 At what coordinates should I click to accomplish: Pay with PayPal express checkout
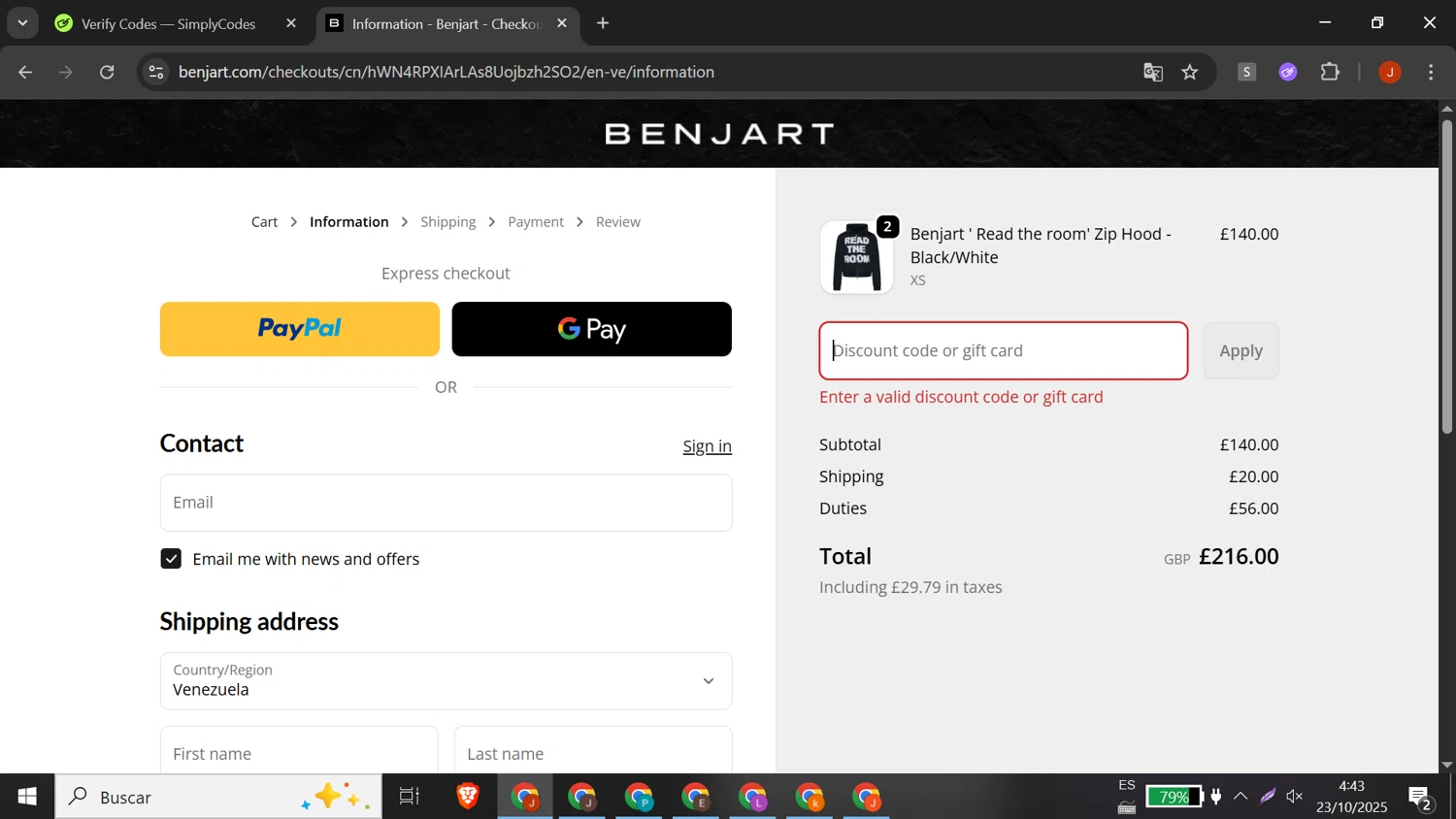point(300,329)
